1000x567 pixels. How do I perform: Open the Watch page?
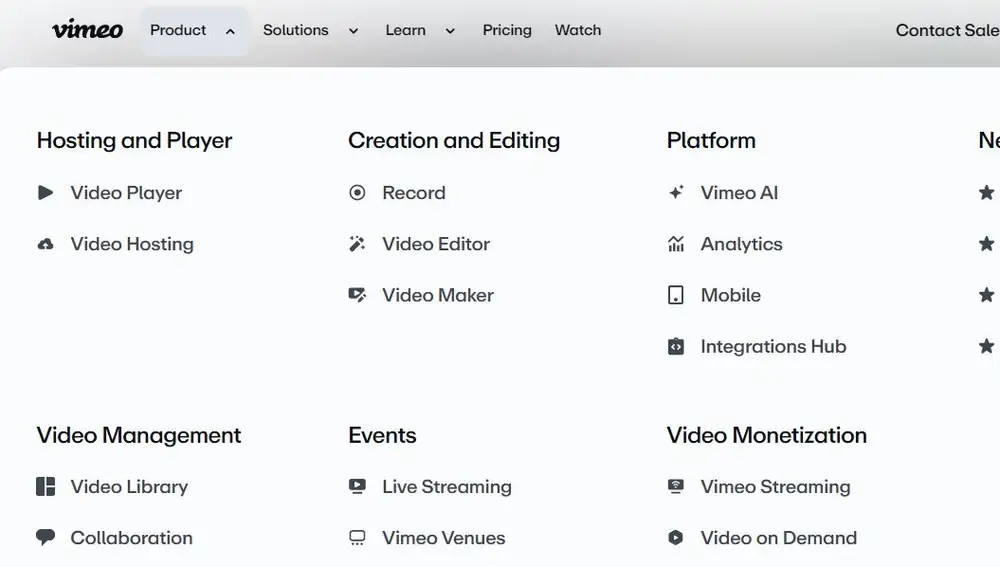pyautogui.click(x=578, y=30)
